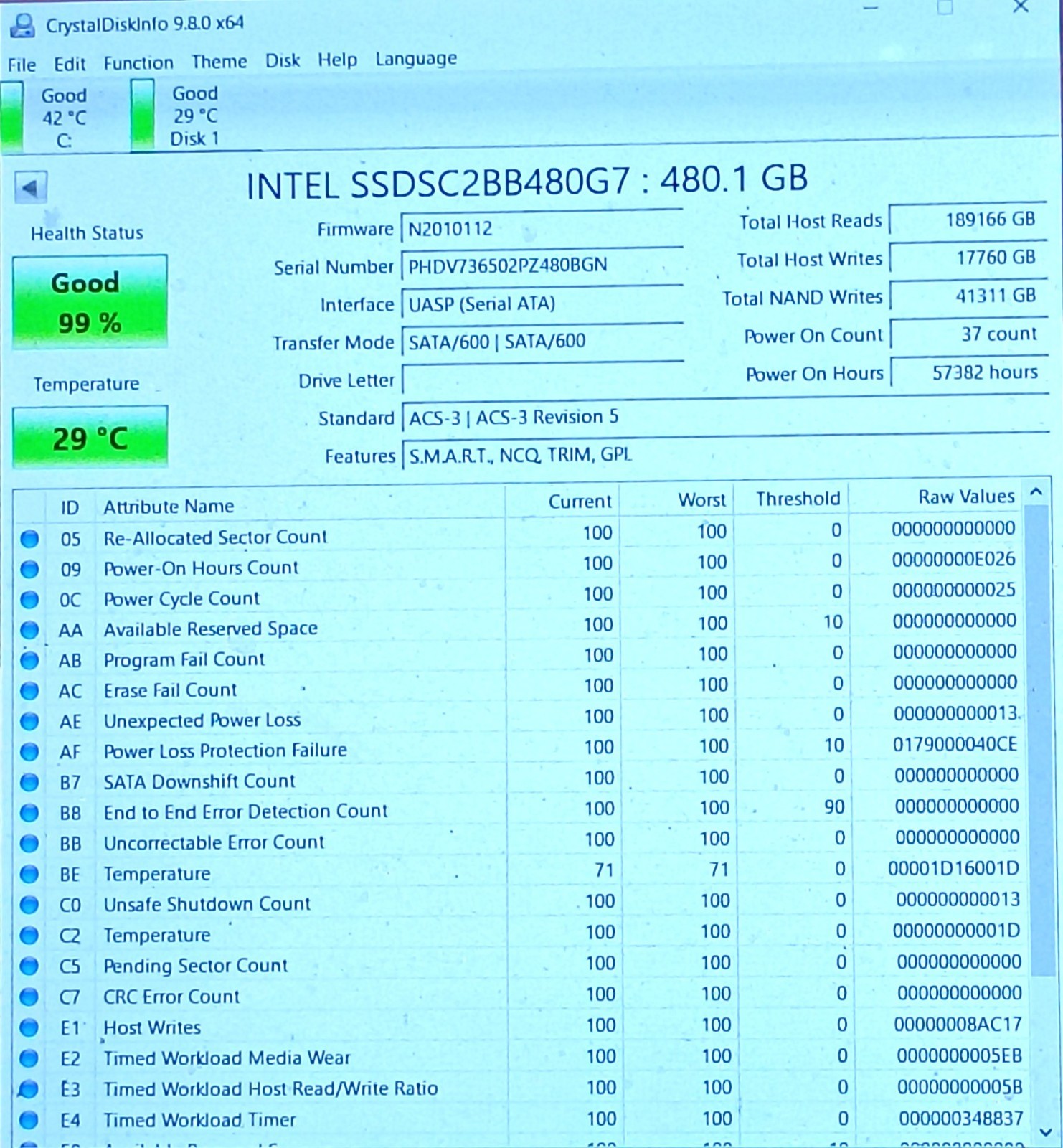Screen dimensions: 1063x1148
Task: Open the Edit menu
Action: (70, 64)
